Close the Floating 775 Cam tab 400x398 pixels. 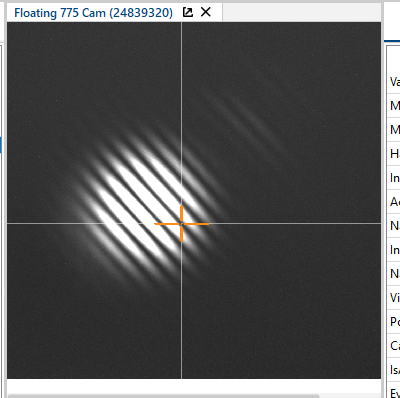point(206,12)
